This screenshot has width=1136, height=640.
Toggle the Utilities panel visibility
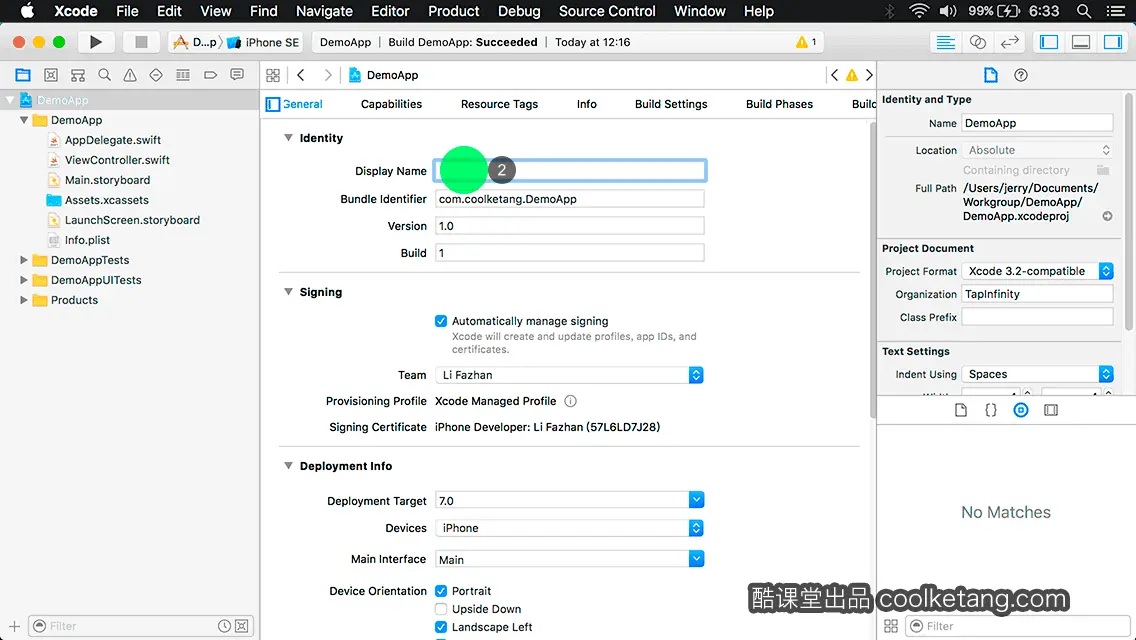pos(1113,42)
